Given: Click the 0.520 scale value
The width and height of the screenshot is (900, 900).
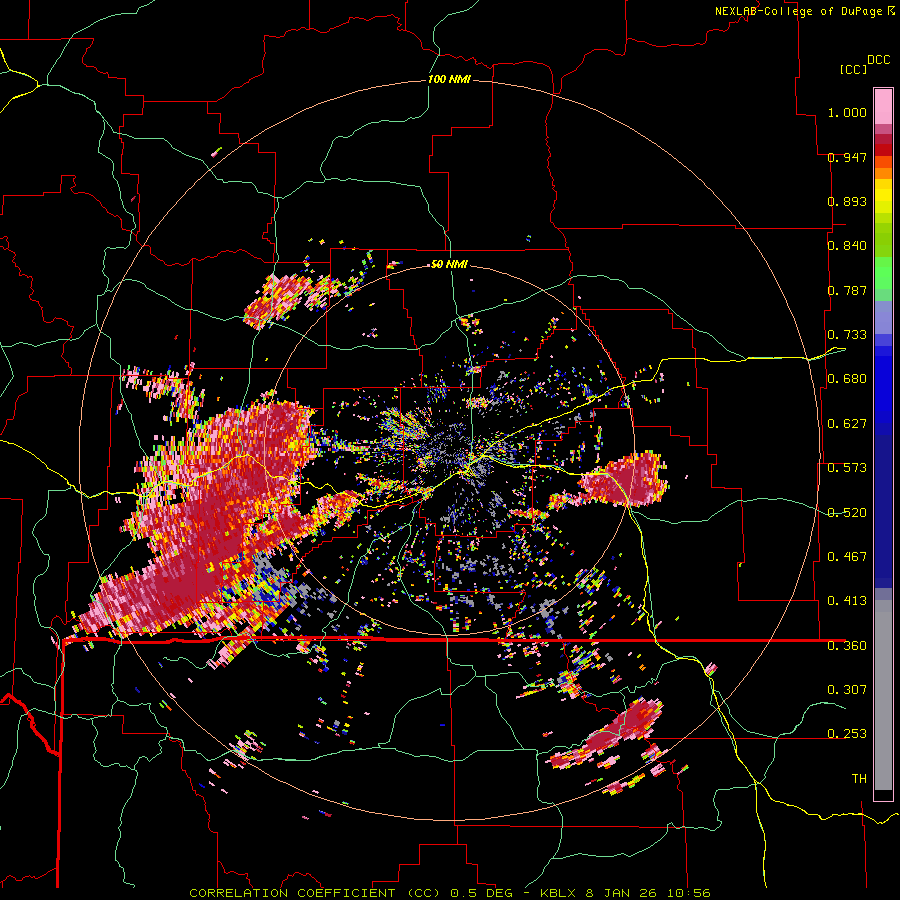Looking at the screenshot, I should [x=847, y=513].
